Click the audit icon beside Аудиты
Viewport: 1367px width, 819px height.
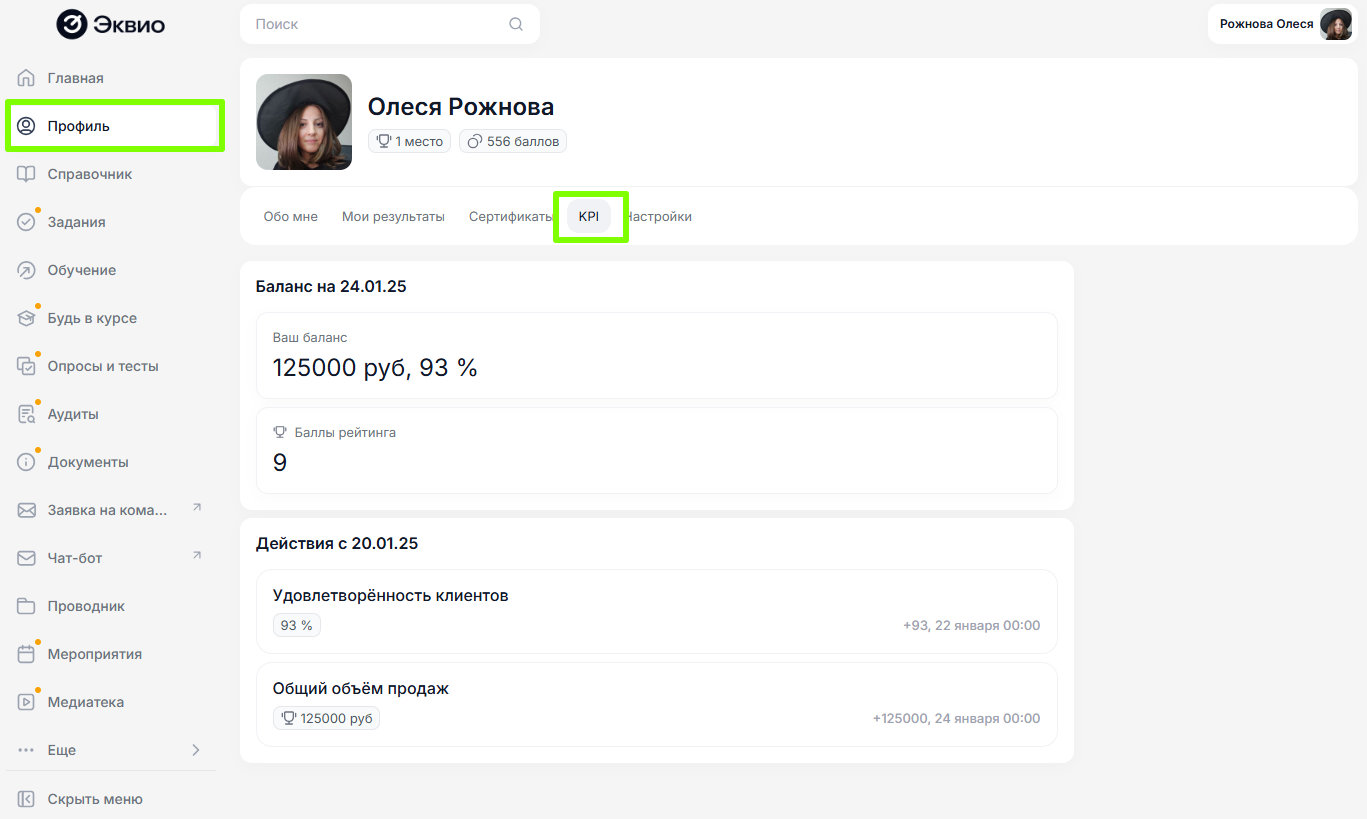27,414
